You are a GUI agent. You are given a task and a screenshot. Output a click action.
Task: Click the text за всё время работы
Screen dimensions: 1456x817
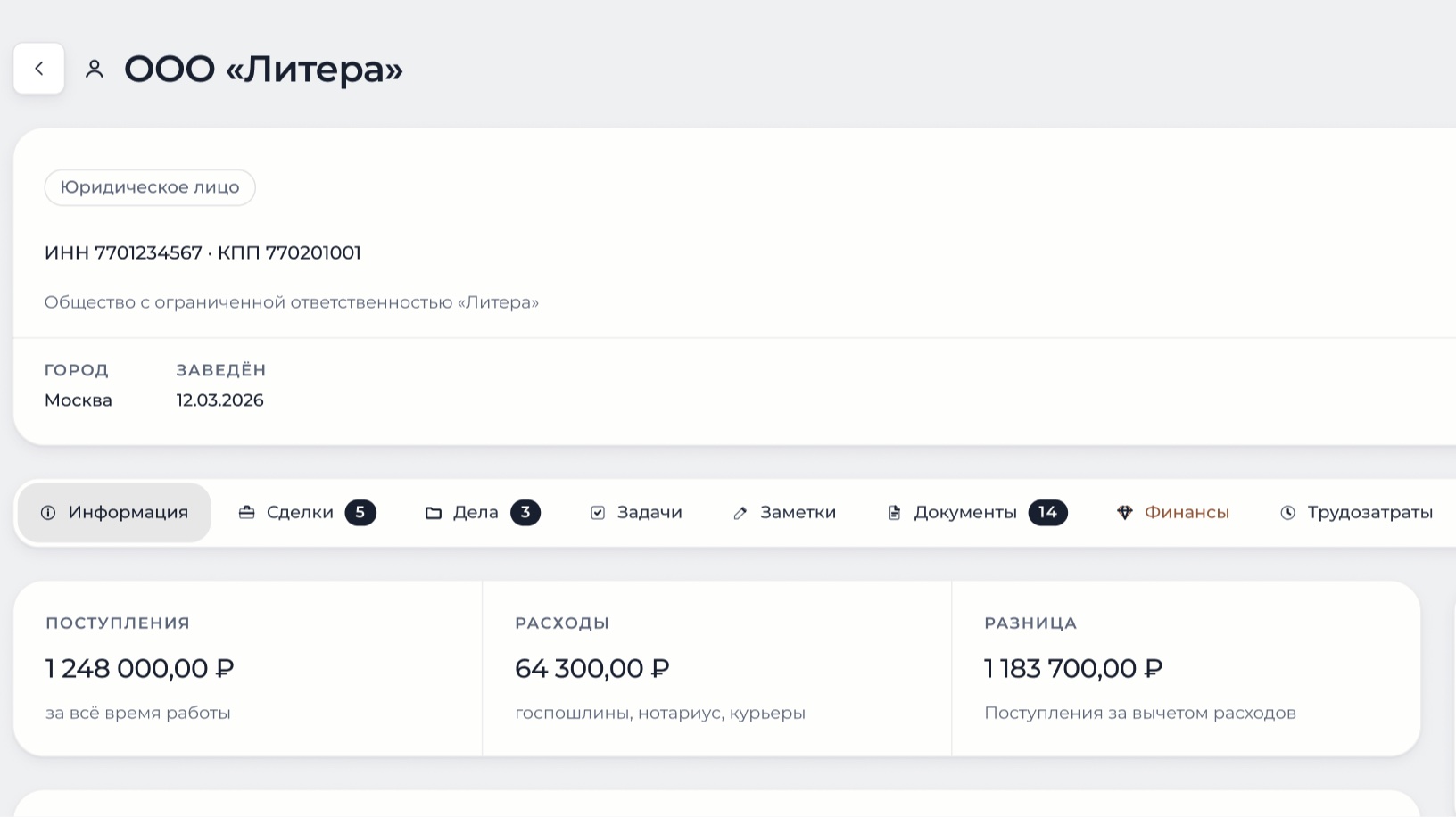(x=138, y=714)
